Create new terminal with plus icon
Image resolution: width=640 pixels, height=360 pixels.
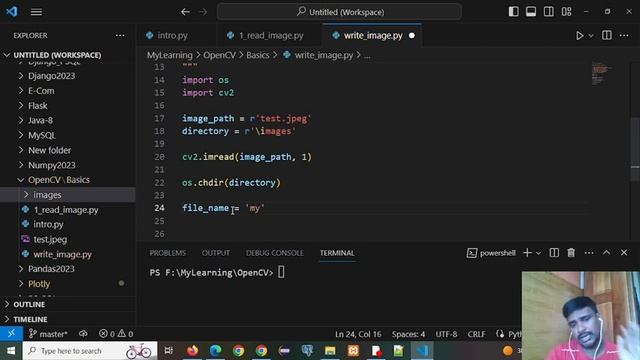pyautogui.click(x=527, y=253)
